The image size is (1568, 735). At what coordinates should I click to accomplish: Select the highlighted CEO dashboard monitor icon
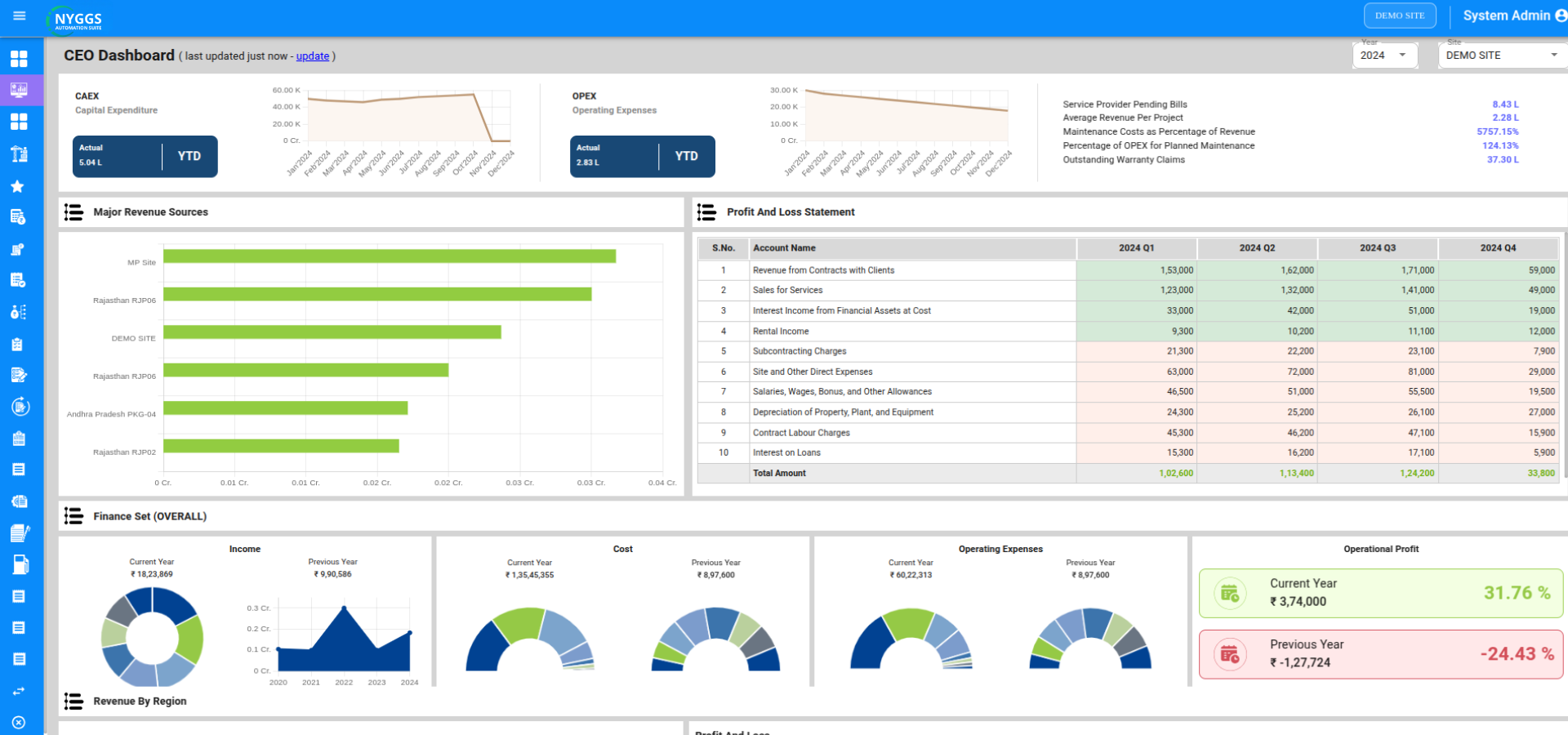pos(19,90)
